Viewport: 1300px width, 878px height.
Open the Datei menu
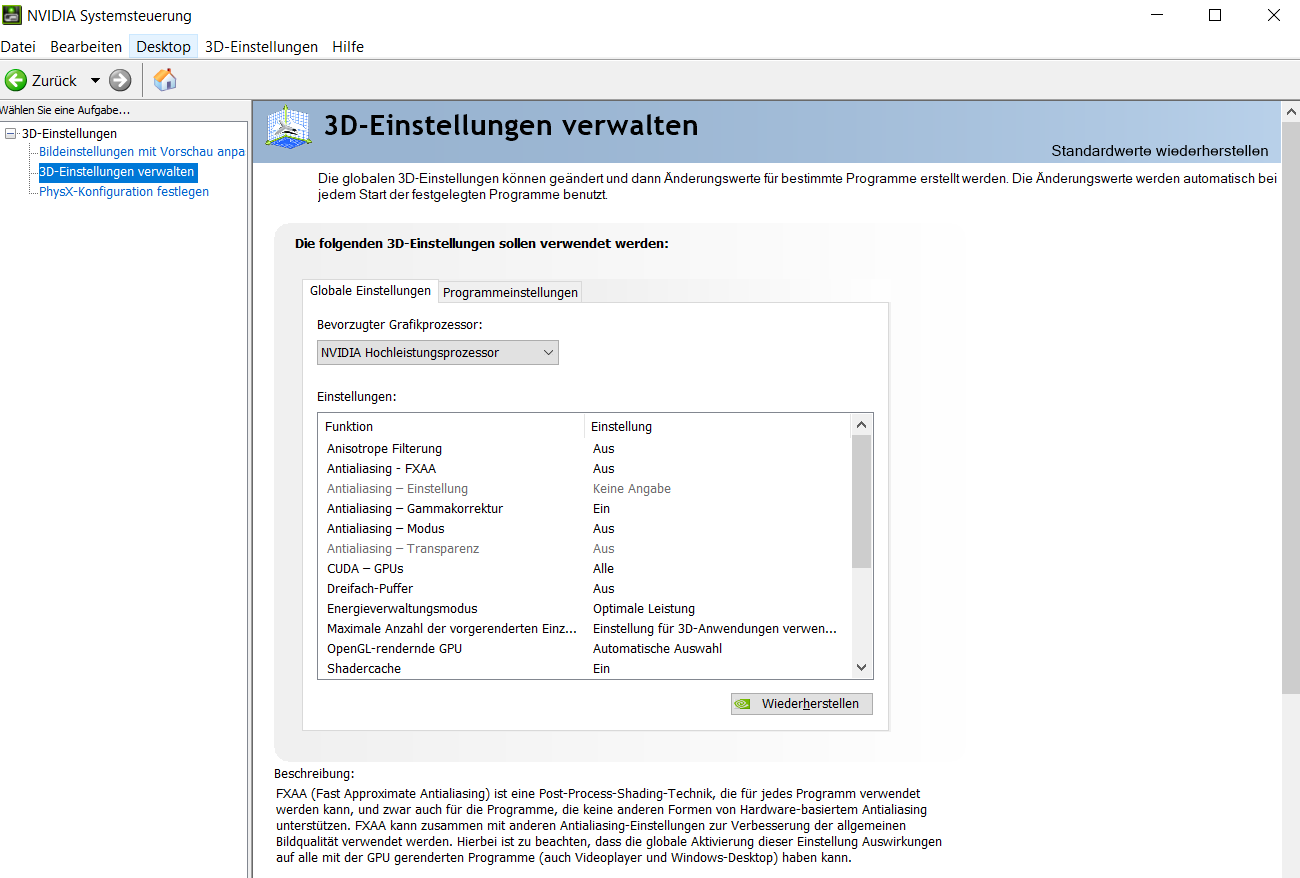coord(18,47)
